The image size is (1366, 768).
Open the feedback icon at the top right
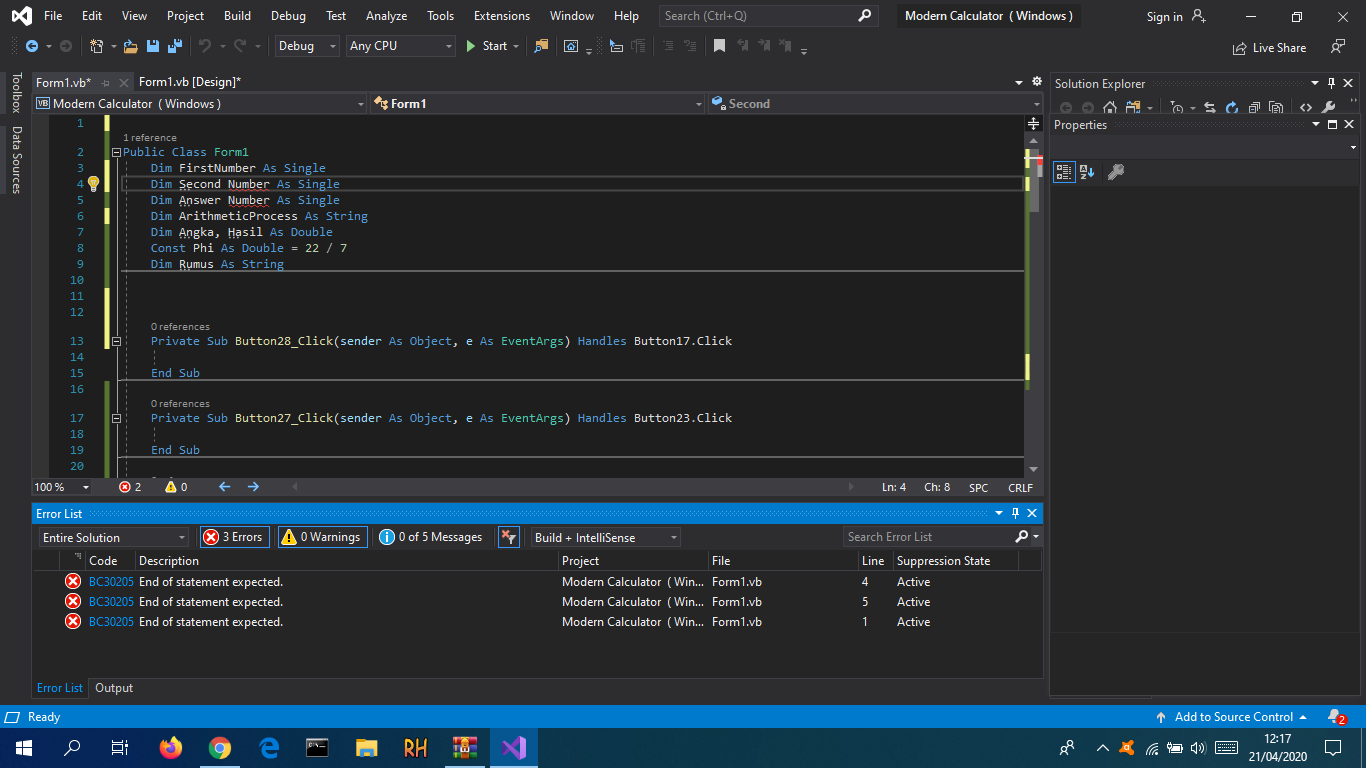pos(1338,46)
